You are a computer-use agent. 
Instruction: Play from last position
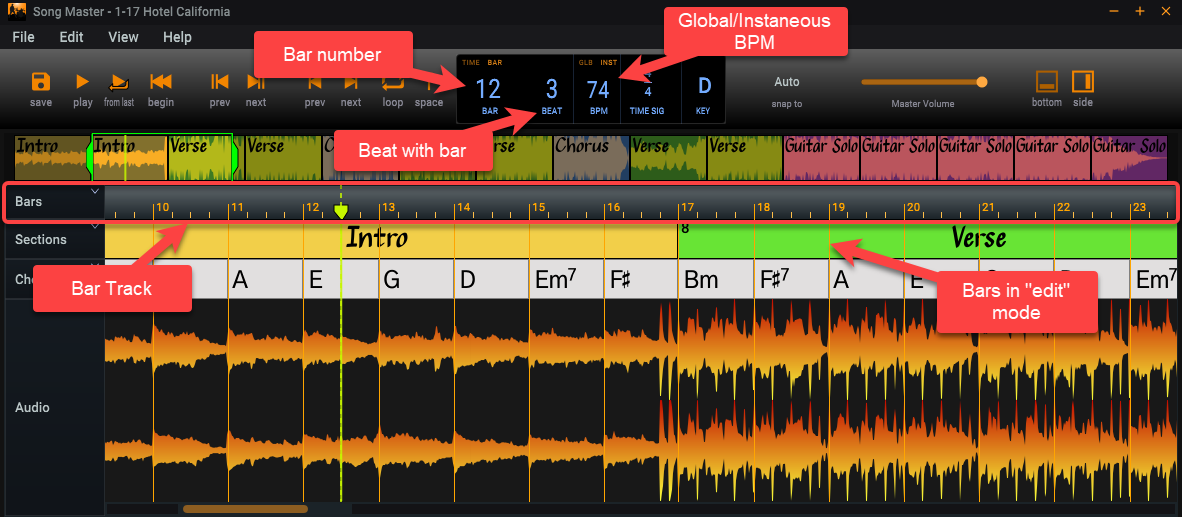tap(119, 87)
